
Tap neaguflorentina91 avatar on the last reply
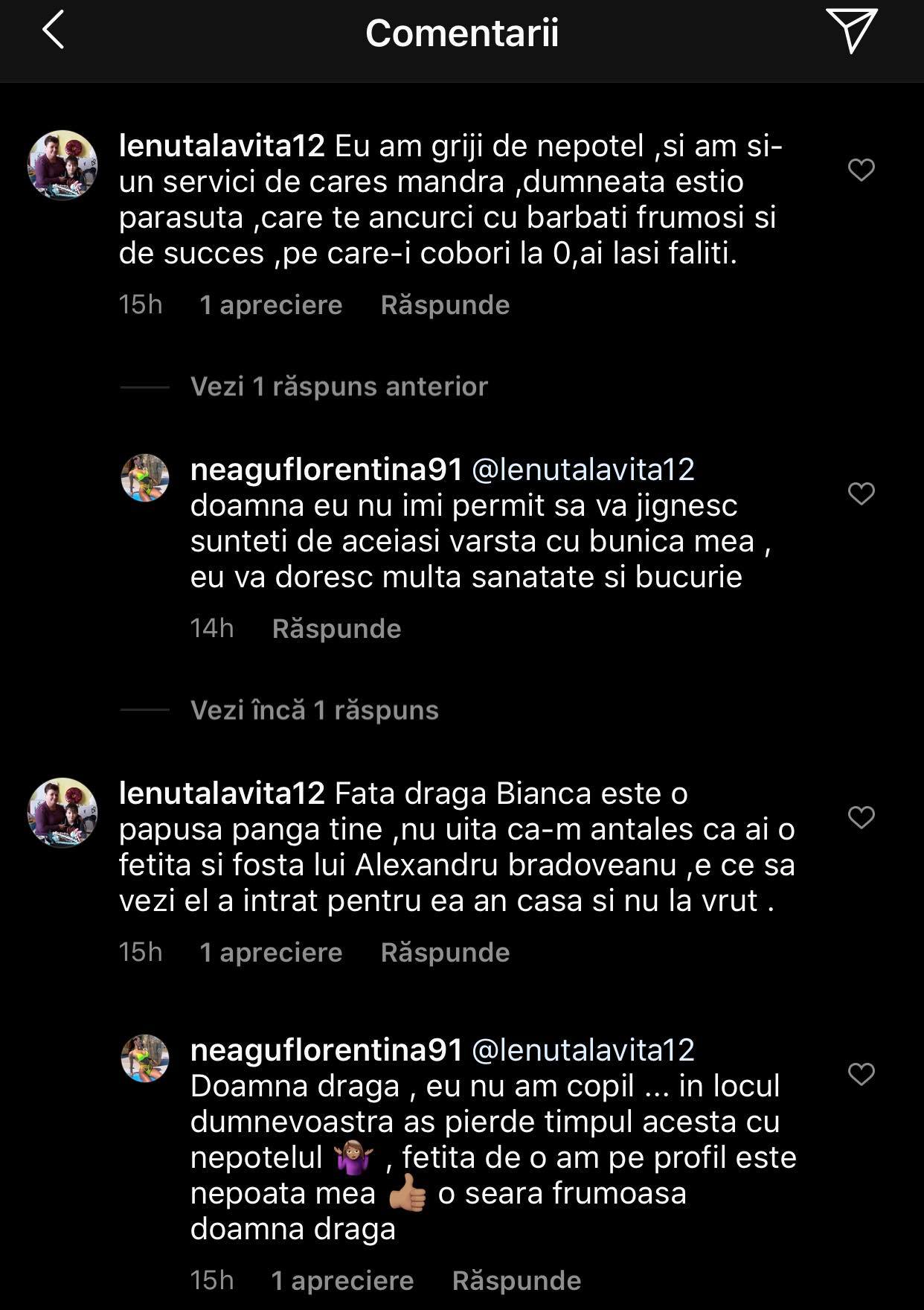145,1058
